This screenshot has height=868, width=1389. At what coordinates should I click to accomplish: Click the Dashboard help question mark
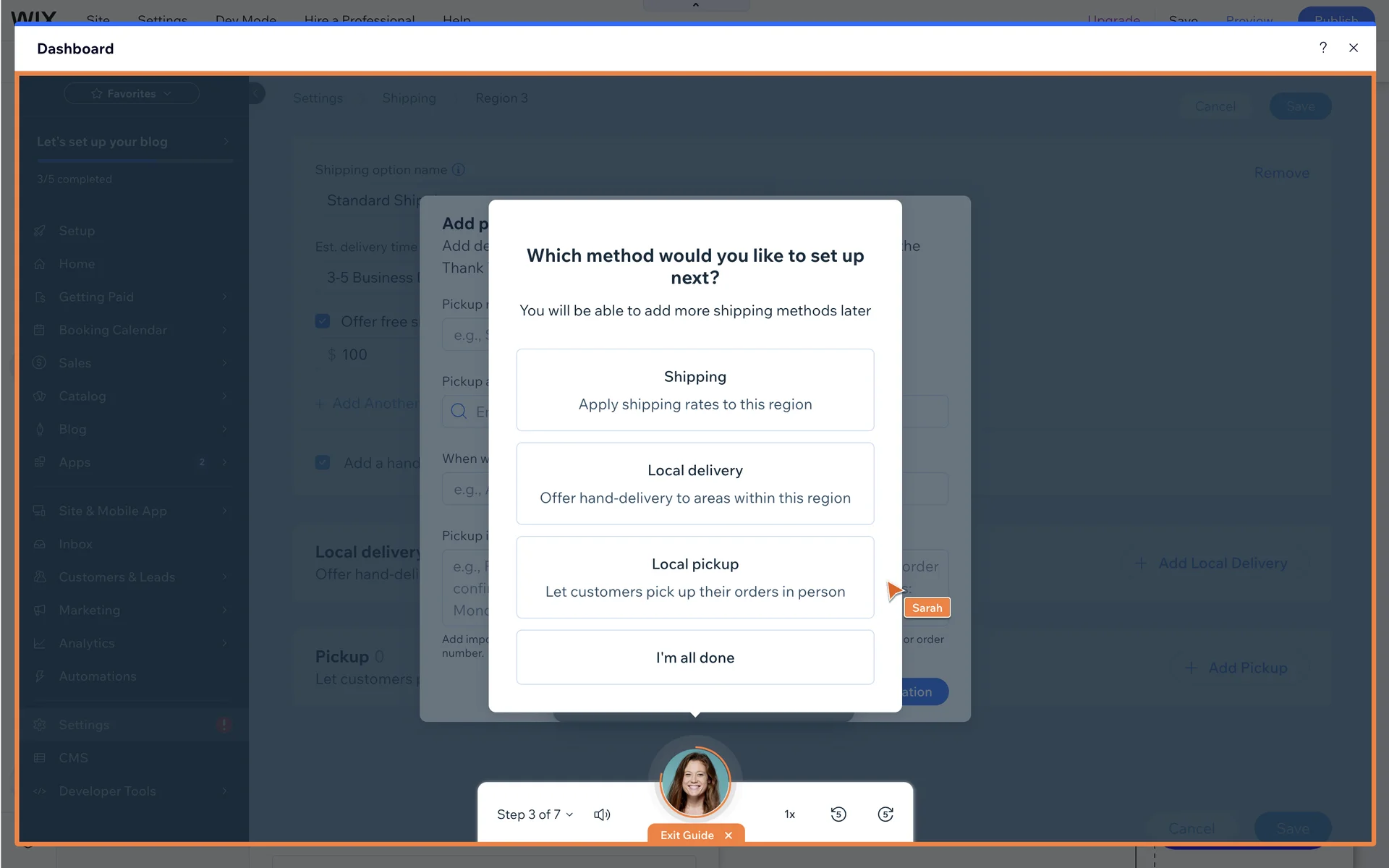click(1323, 48)
